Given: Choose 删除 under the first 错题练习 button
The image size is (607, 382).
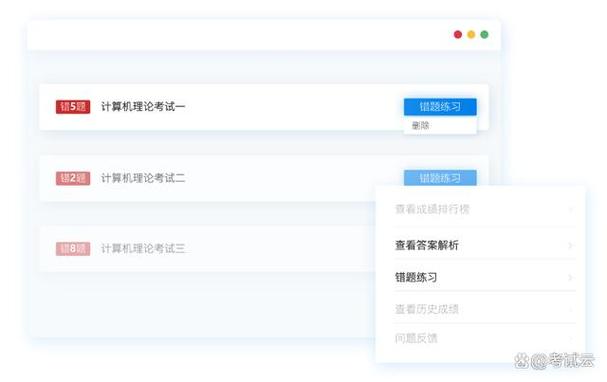Looking at the screenshot, I should click(x=420, y=125).
